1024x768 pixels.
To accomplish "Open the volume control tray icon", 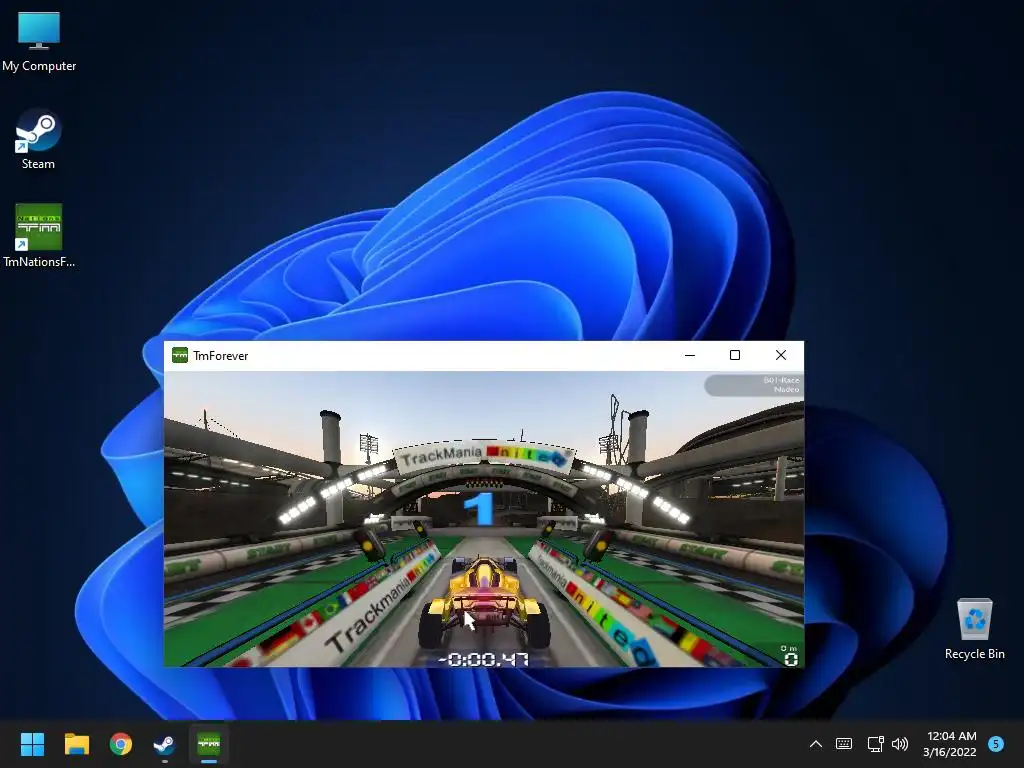I will [x=900, y=744].
